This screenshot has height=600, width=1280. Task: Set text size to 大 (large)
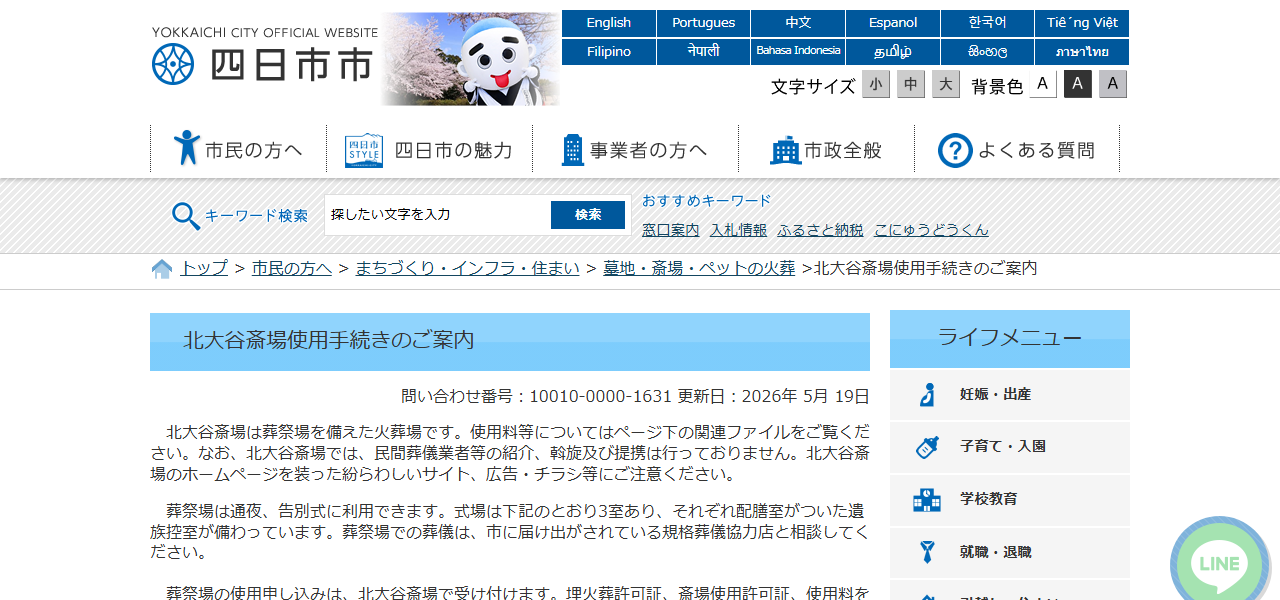tap(946, 84)
